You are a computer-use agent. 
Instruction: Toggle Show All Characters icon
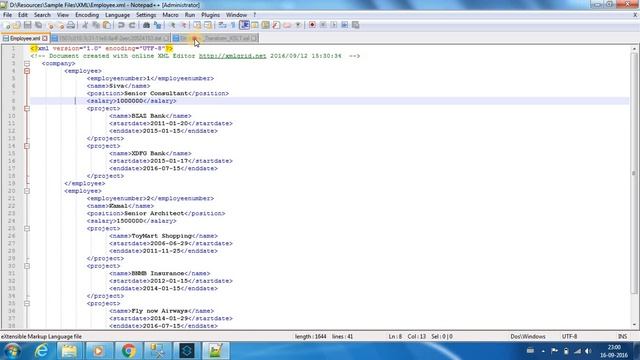[233, 25]
